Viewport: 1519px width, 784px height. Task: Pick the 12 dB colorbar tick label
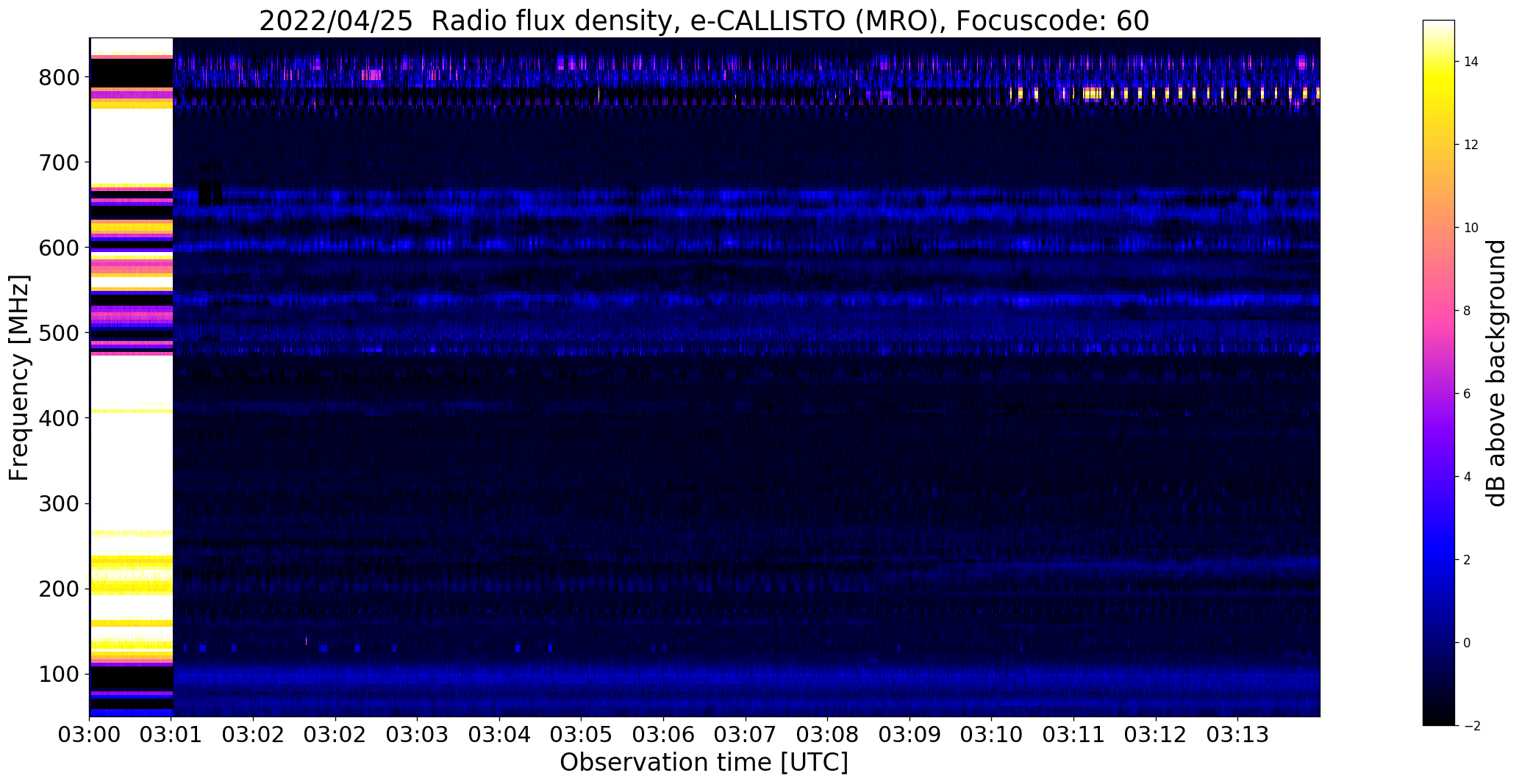coord(1471,145)
